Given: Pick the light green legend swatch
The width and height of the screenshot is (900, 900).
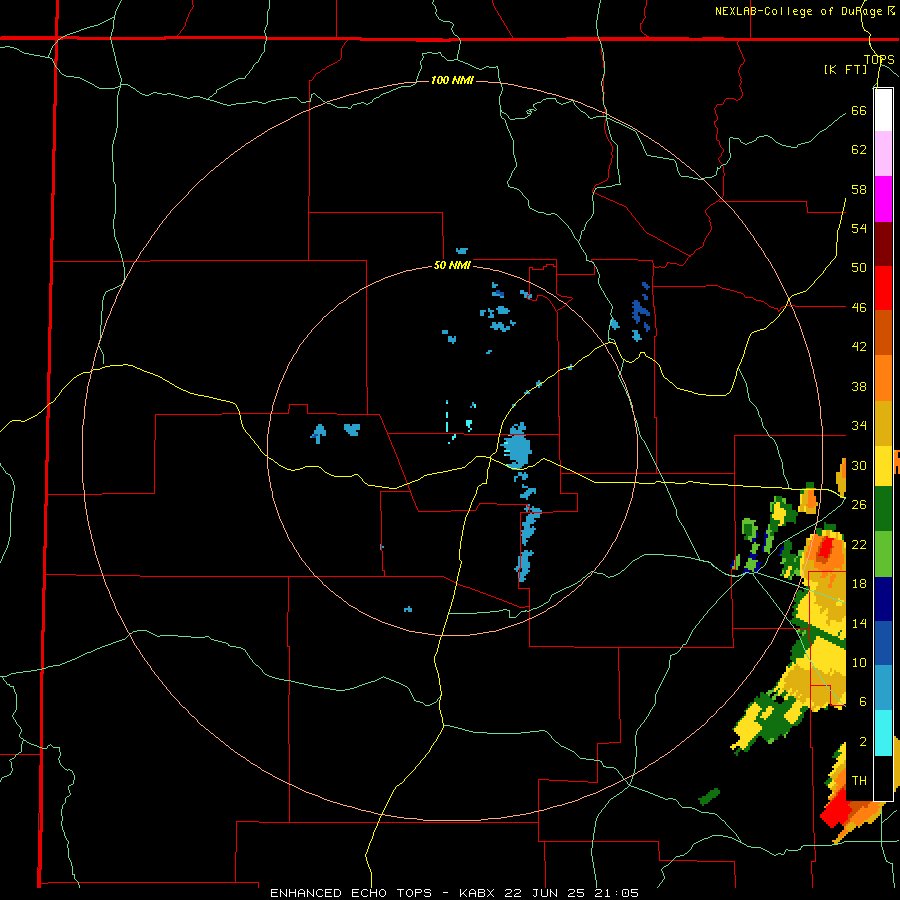Looking at the screenshot, I should point(883,554).
